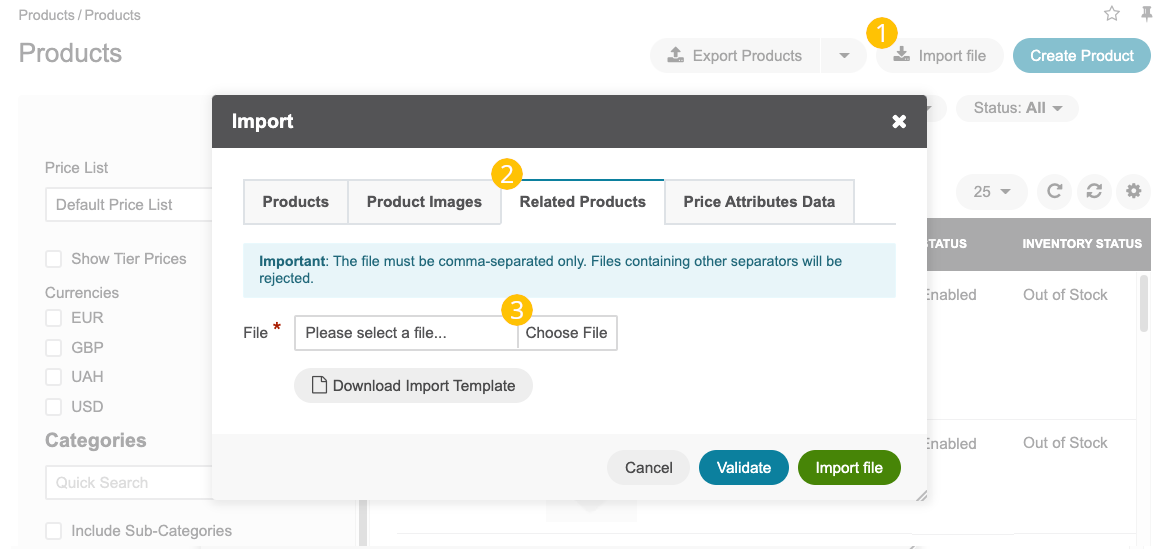Click the star favorite icon
Screen dimensions: 1171x549
[x=1112, y=14]
